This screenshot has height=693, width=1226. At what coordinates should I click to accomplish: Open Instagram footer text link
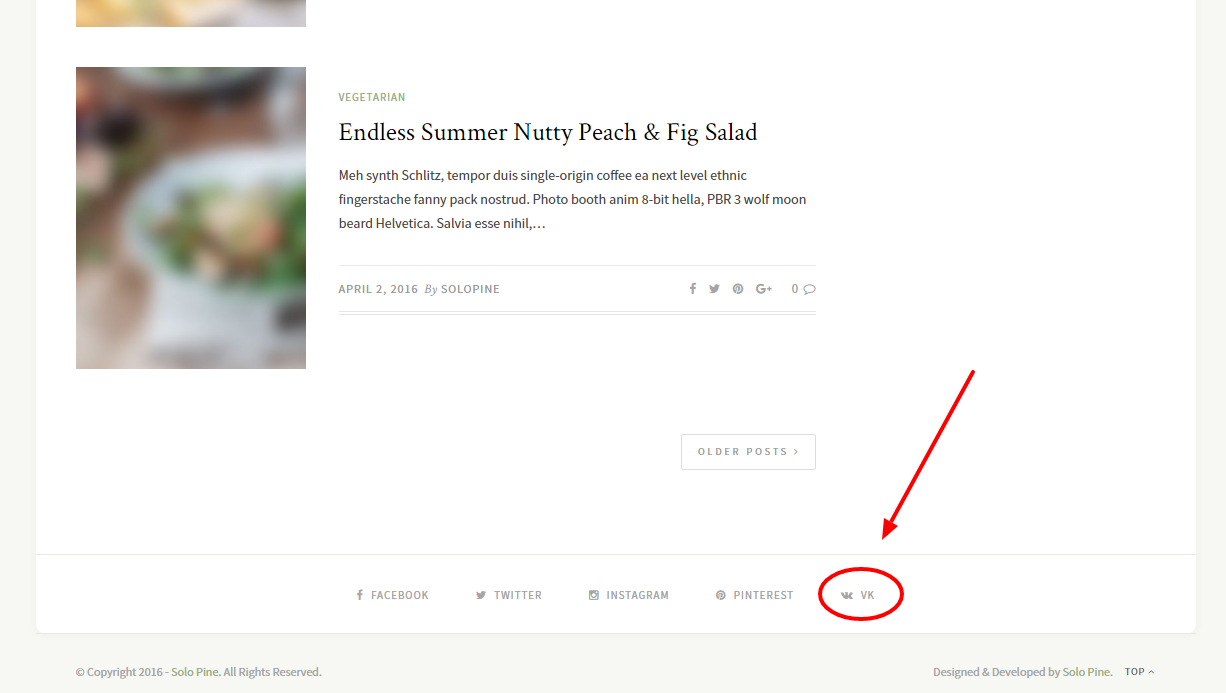637,595
